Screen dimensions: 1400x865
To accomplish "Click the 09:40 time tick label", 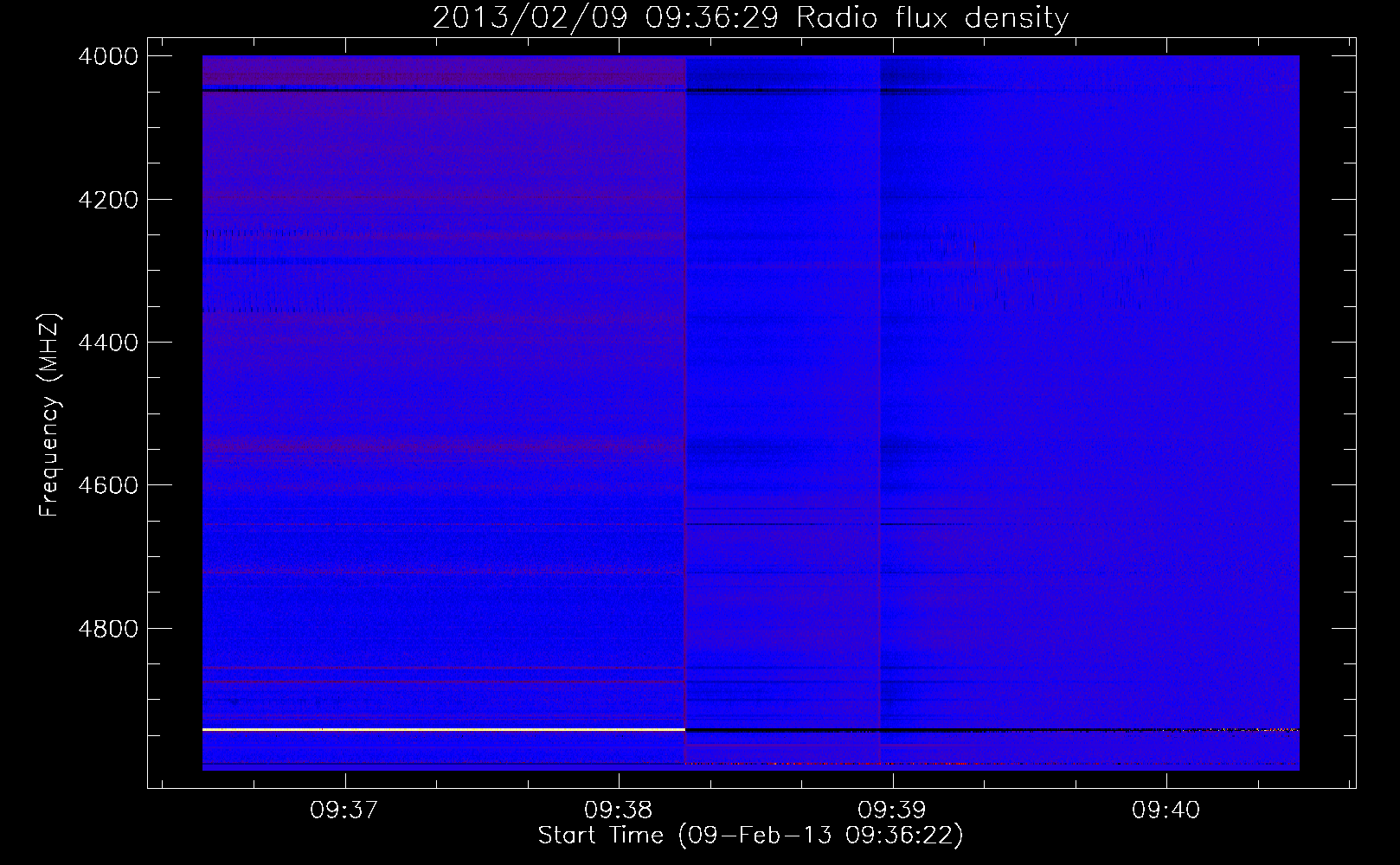I will 1166,811.
